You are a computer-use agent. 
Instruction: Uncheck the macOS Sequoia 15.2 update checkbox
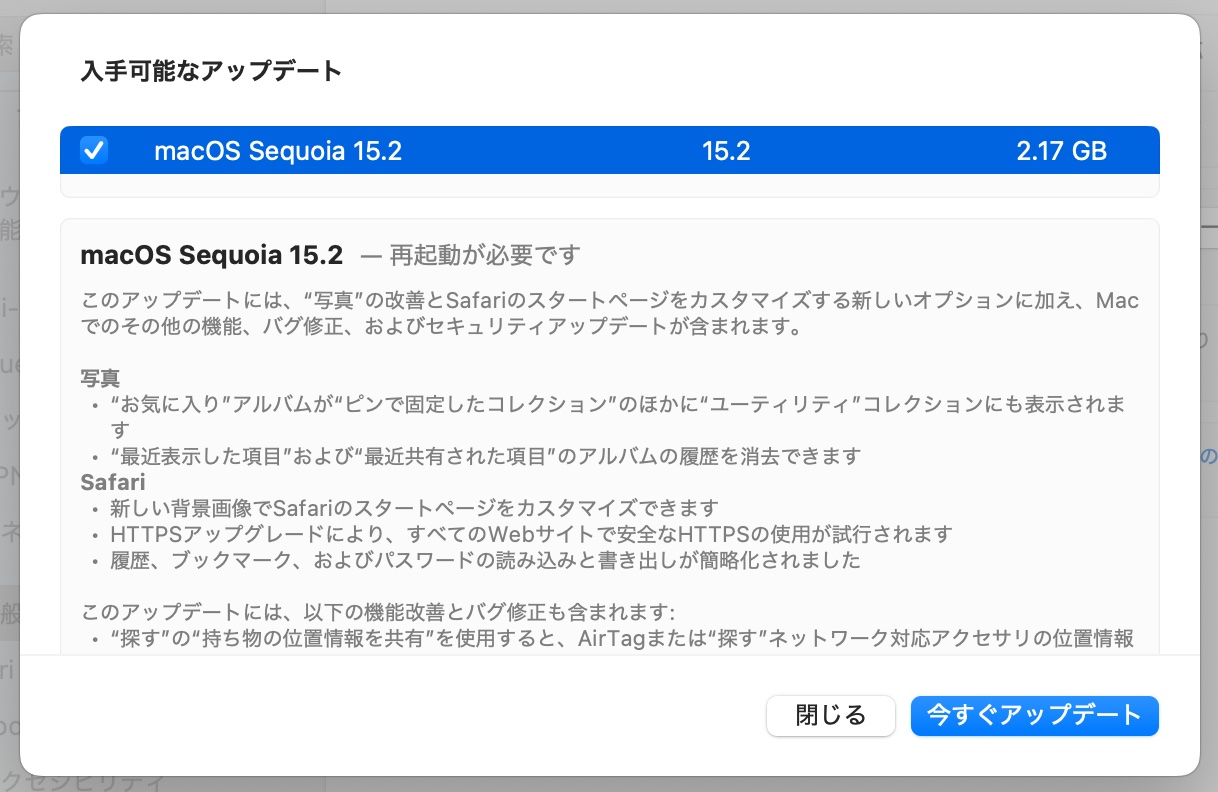click(94, 151)
